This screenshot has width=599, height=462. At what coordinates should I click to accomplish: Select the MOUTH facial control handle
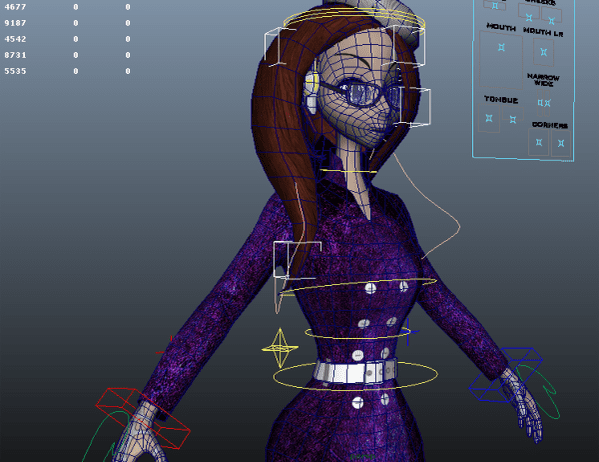501,47
